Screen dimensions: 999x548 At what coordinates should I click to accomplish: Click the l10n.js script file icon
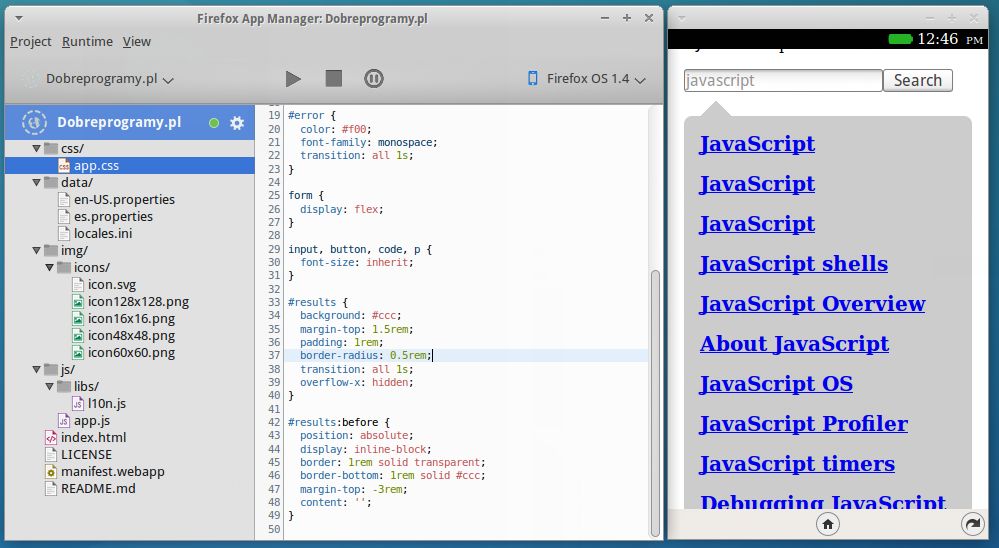click(x=78, y=404)
